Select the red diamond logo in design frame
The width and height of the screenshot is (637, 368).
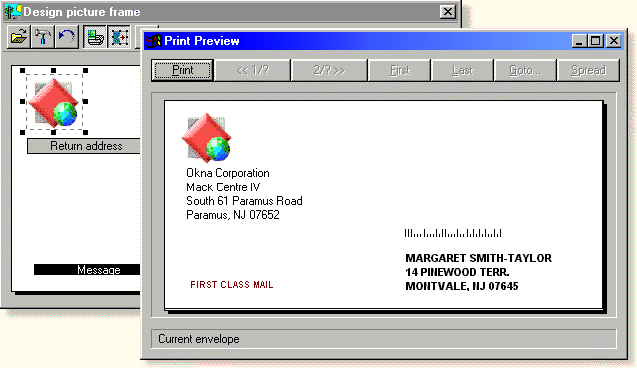click(54, 102)
